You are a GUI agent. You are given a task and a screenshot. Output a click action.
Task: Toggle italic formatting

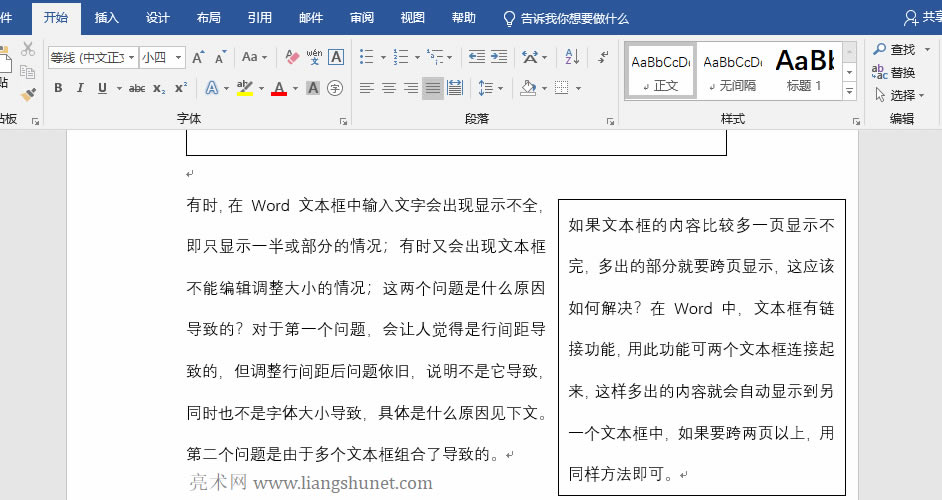point(80,88)
